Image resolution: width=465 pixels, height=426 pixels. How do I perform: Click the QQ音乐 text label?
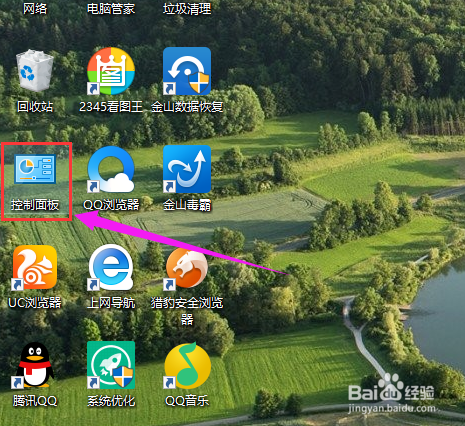[187, 401]
